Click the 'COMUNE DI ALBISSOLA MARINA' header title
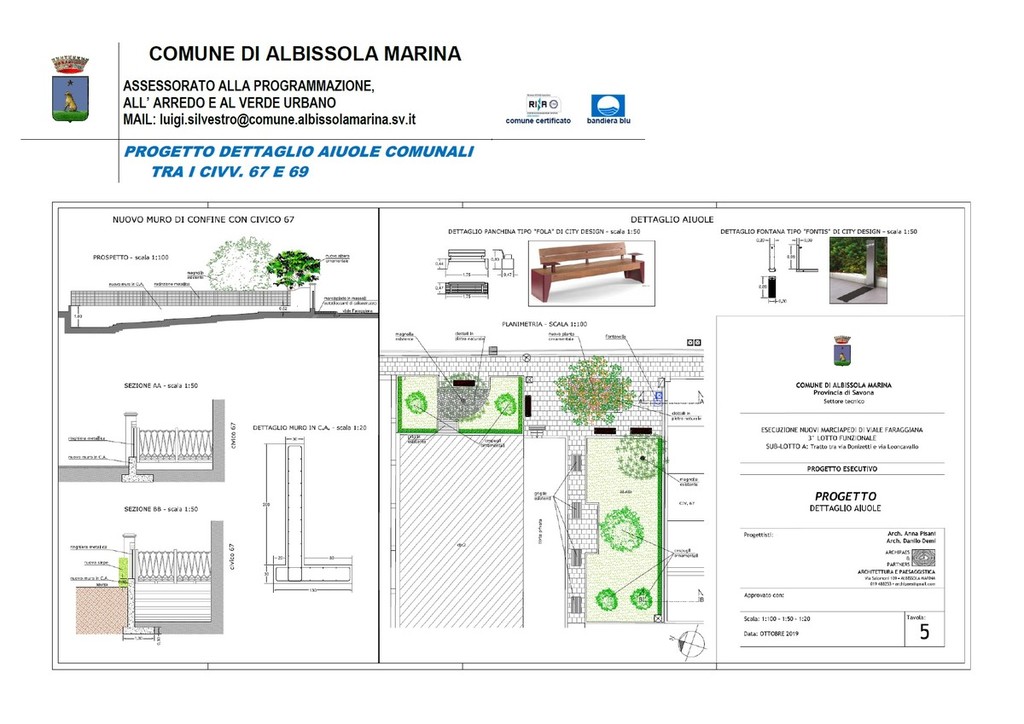Image resolution: width=1024 pixels, height=724 pixels. pos(305,54)
